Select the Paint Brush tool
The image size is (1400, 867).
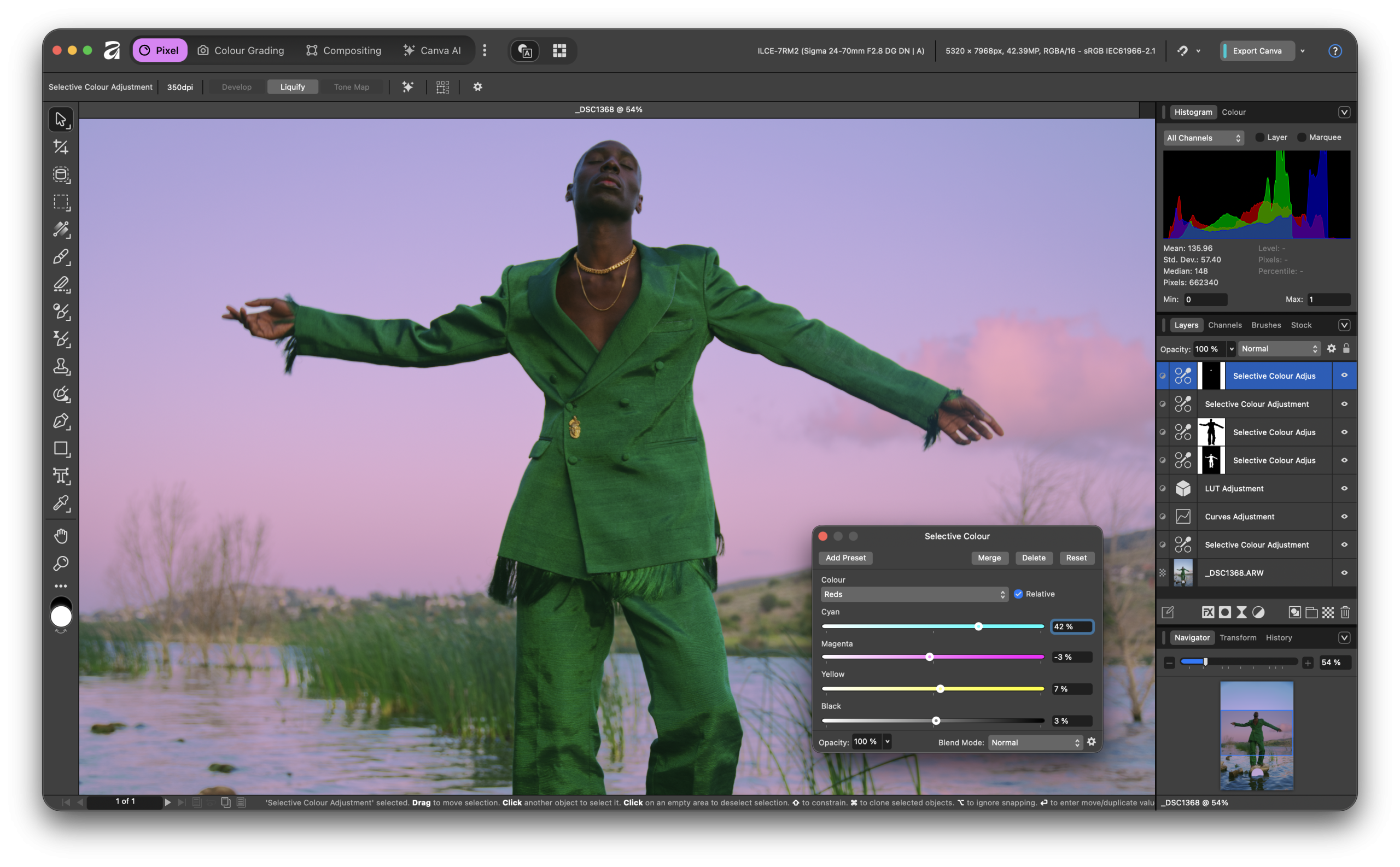61,256
